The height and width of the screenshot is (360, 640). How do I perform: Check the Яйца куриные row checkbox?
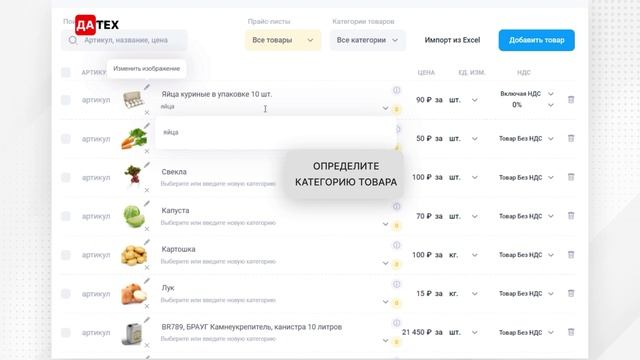(x=66, y=100)
